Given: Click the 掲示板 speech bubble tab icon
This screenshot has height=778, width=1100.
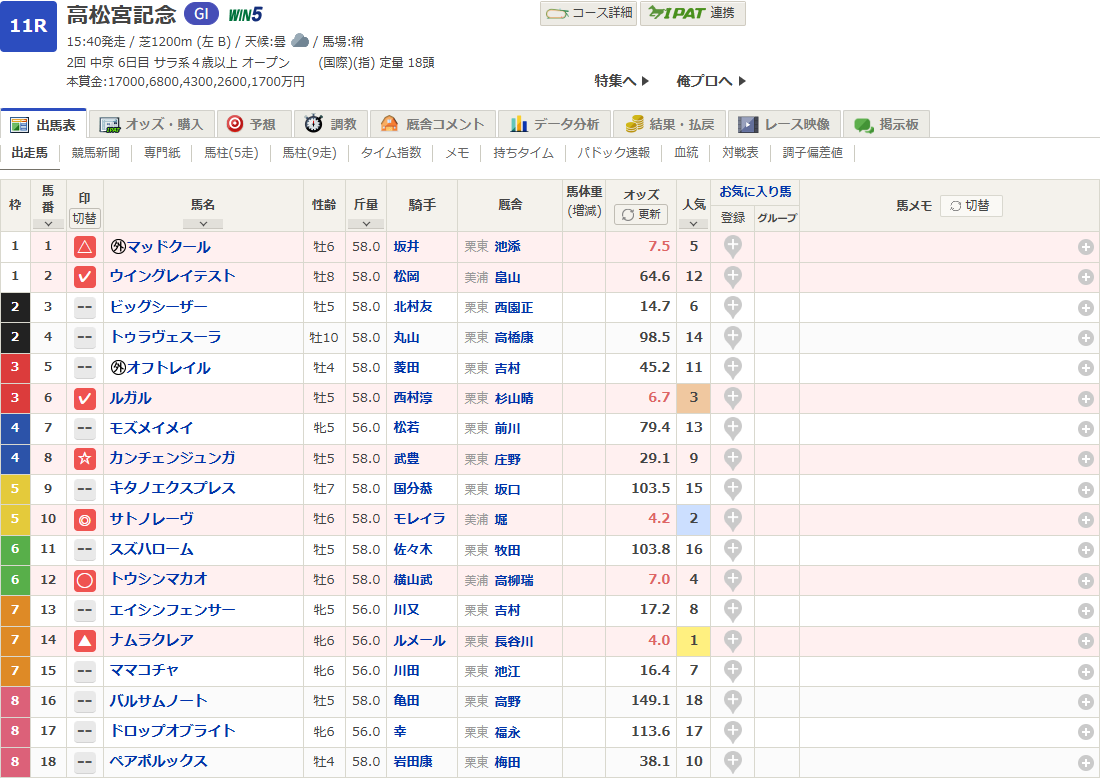Looking at the screenshot, I should tap(864, 125).
